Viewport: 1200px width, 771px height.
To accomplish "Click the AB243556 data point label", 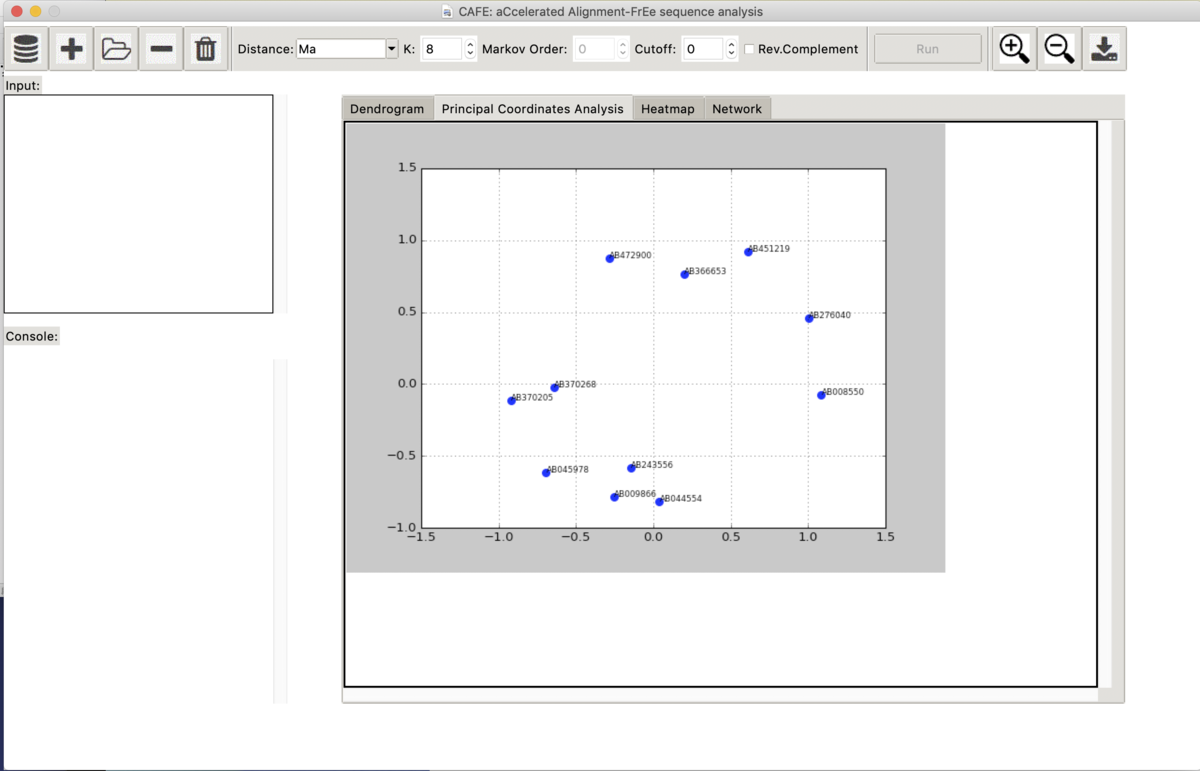I will tap(652, 465).
